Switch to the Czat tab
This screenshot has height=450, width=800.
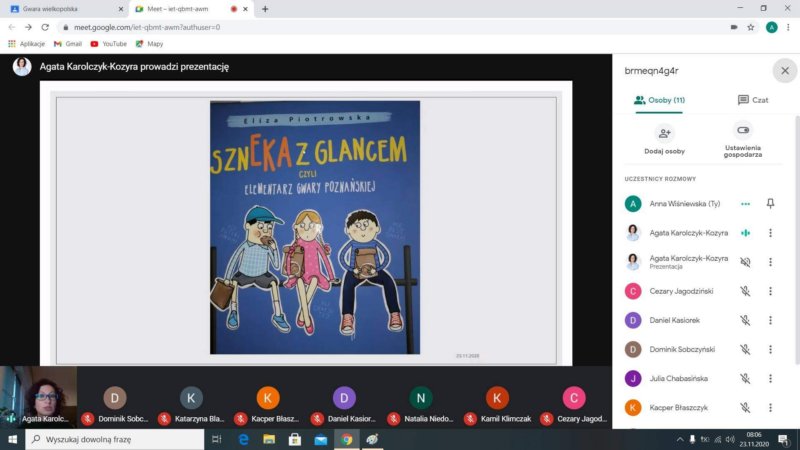click(753, 100)
